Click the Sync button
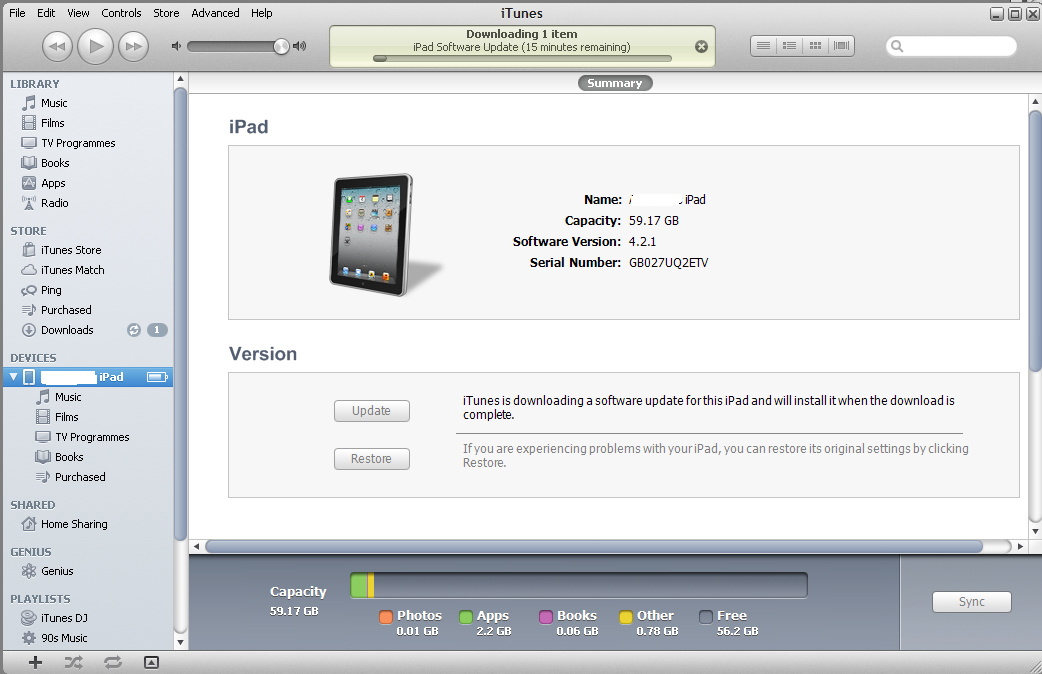Screen dimensions: 1042x674 pyautogui.click(x=972, y=602)
